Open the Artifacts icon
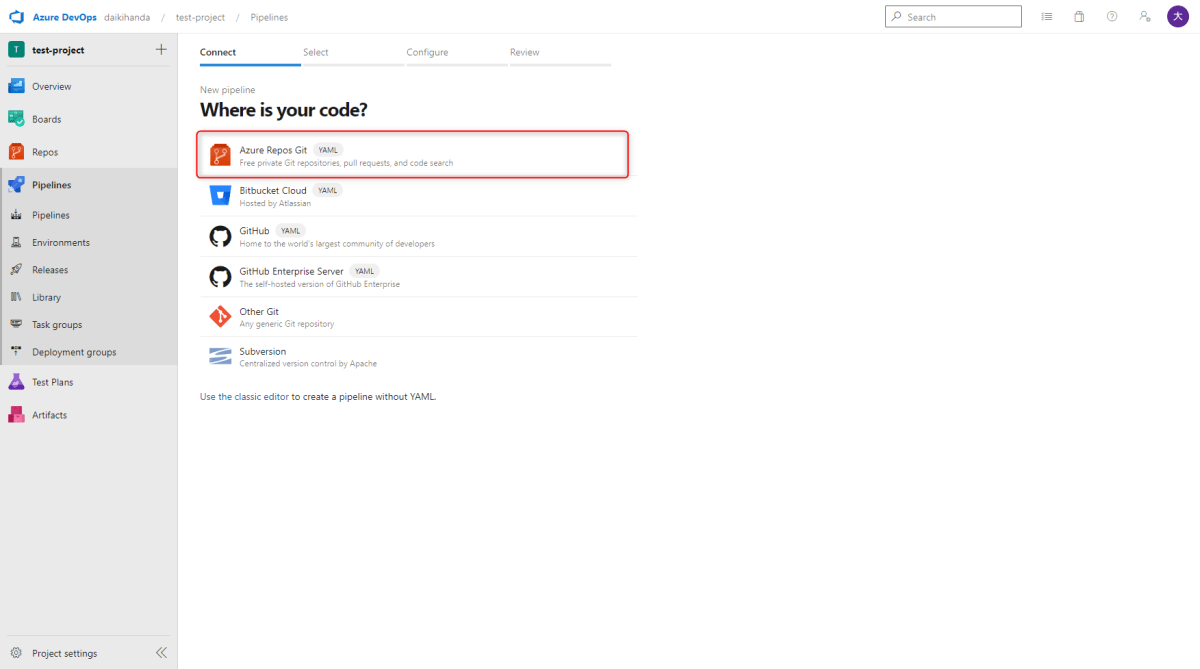The width and height of the screenshot is (1200, 669). pos(16,415)
